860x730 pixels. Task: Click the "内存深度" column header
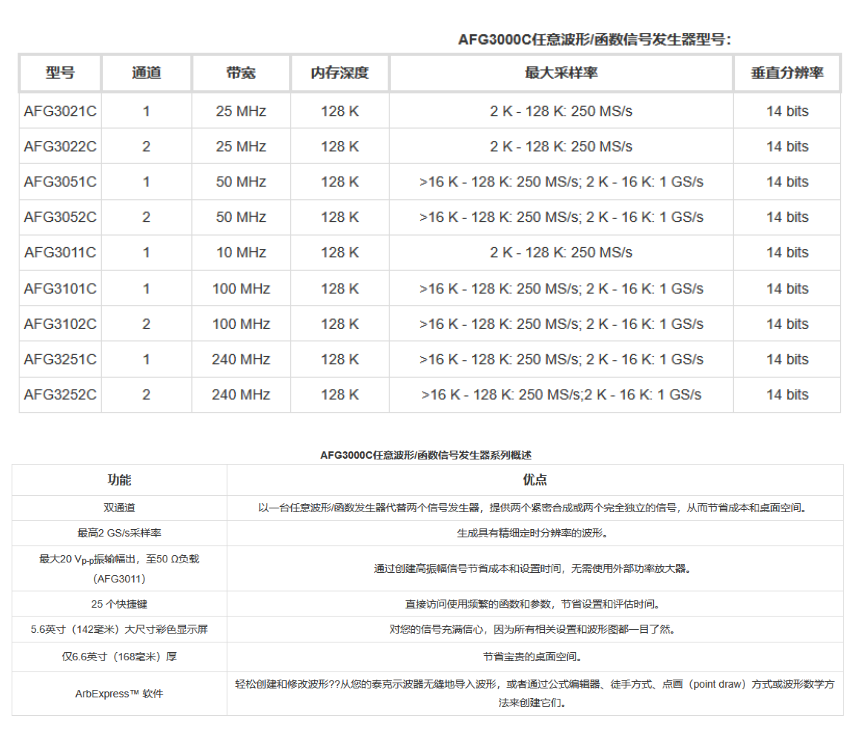[x=340, y=73]
